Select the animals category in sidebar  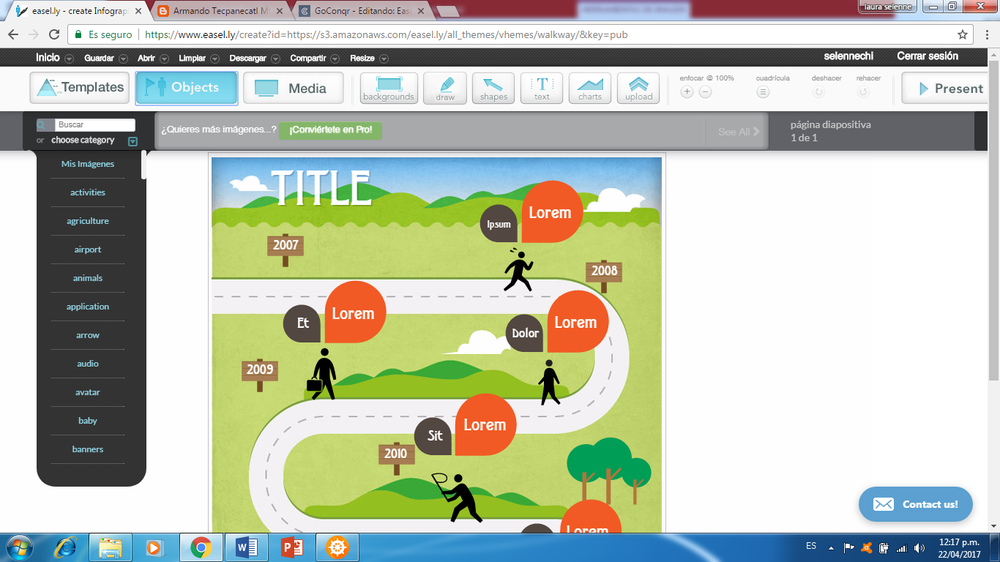(x=88, y=278)
